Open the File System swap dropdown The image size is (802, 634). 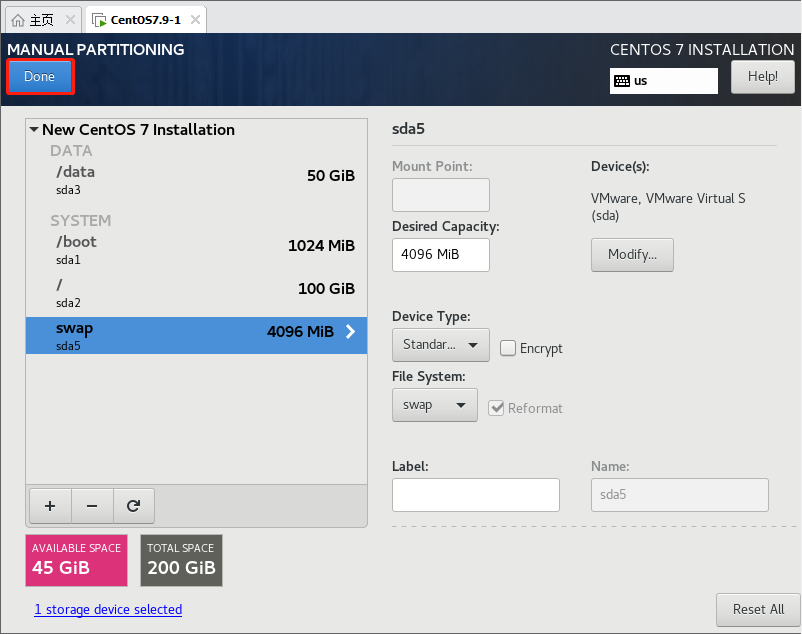tap(434, 405)
